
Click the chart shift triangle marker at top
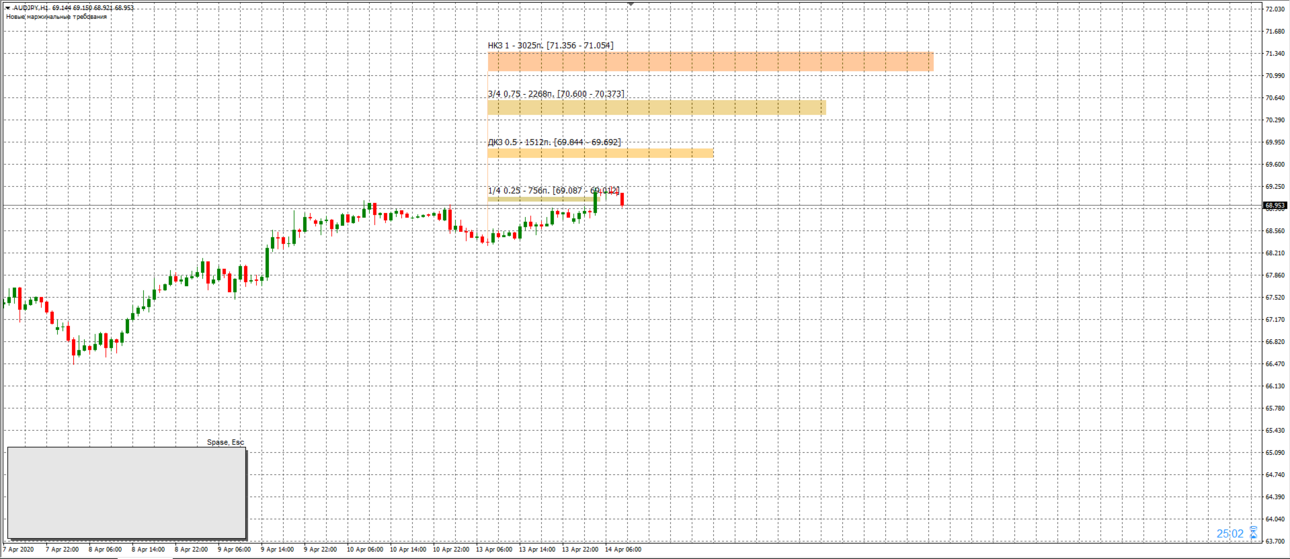(630, 4)
